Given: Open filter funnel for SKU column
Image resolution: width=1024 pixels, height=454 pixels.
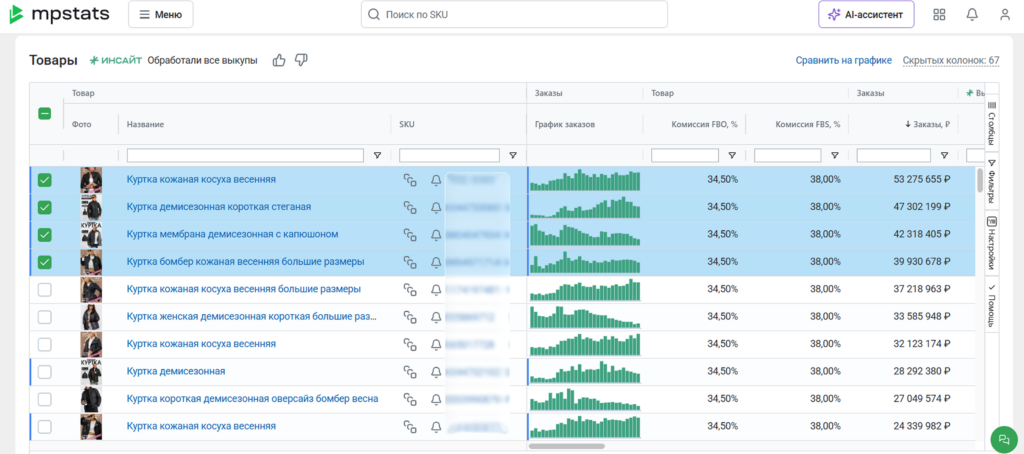Looking at the screenshot, I should pos(513,155).
